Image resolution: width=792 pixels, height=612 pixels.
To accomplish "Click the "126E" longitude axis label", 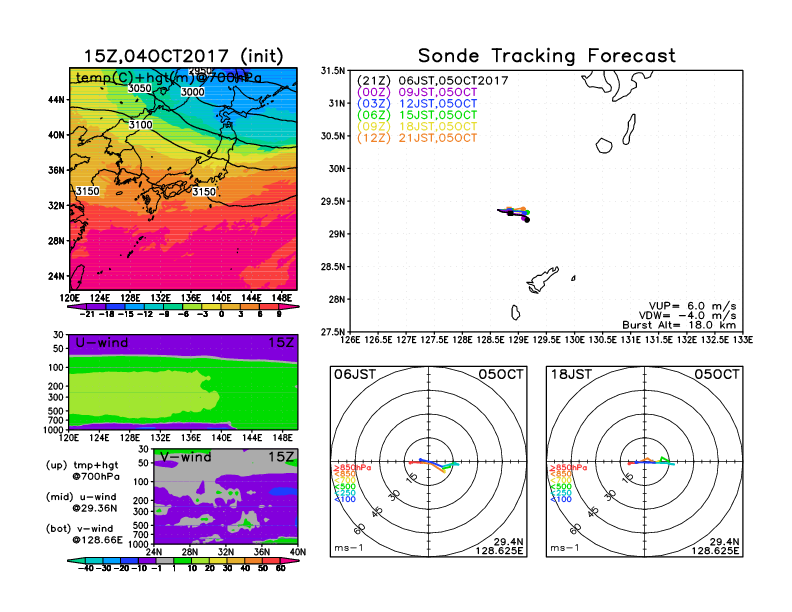I will [350, 340].
